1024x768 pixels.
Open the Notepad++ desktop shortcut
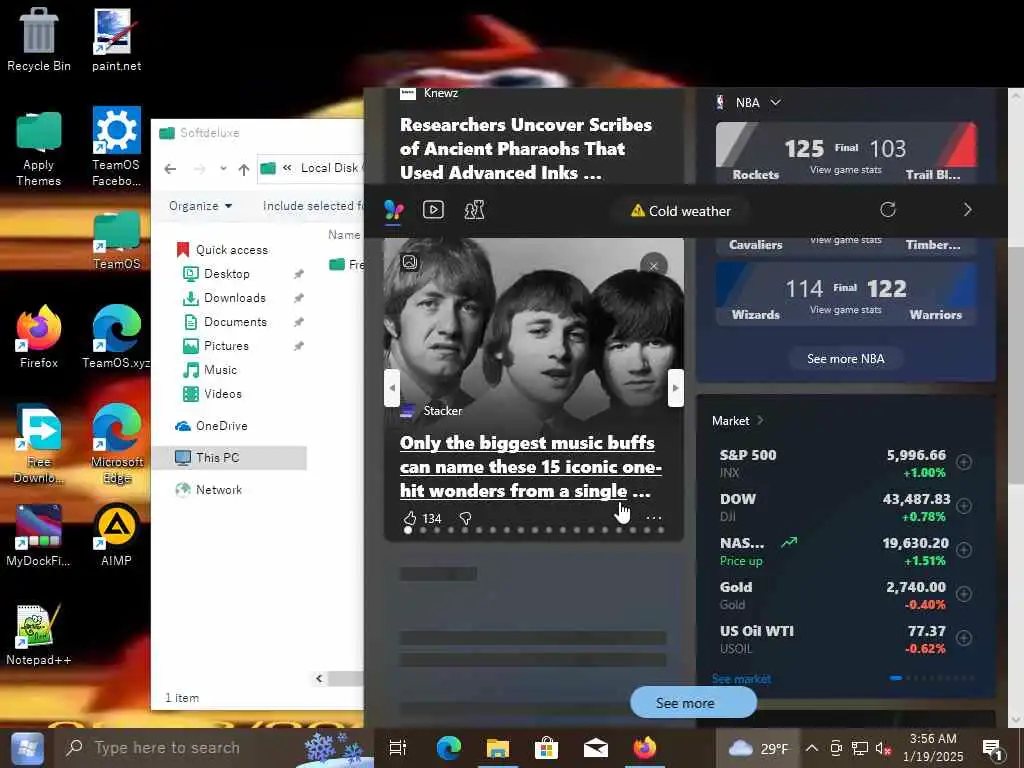(x=39, y=635)
